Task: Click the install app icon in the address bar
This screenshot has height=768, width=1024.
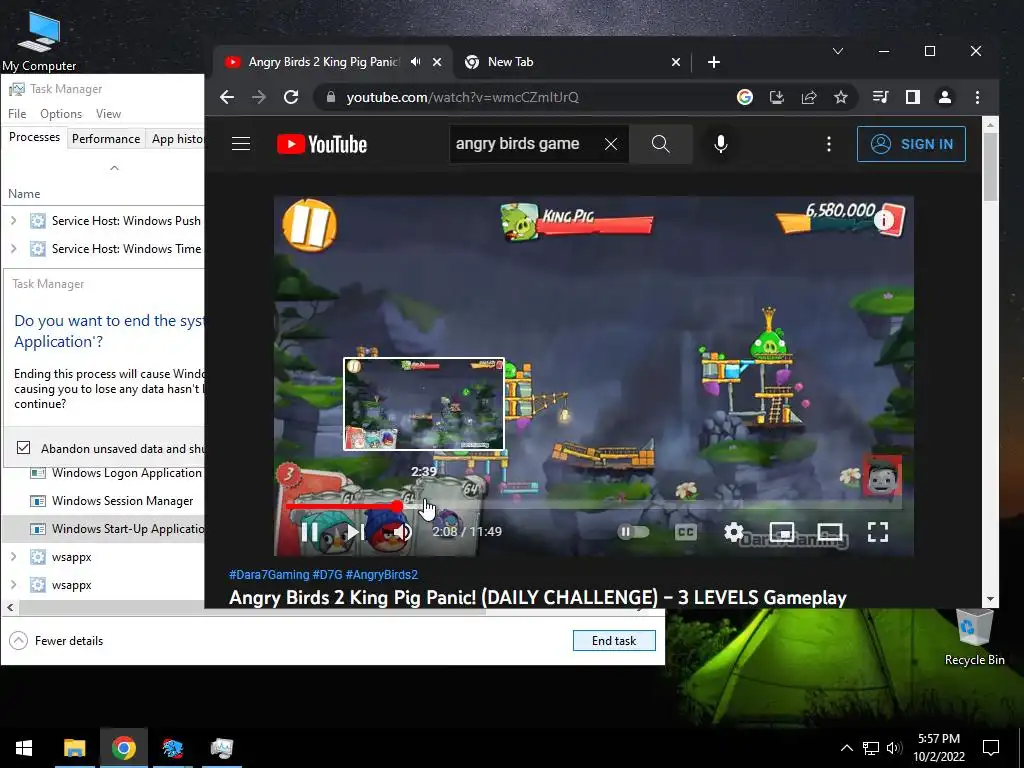Action: (776, 97)
